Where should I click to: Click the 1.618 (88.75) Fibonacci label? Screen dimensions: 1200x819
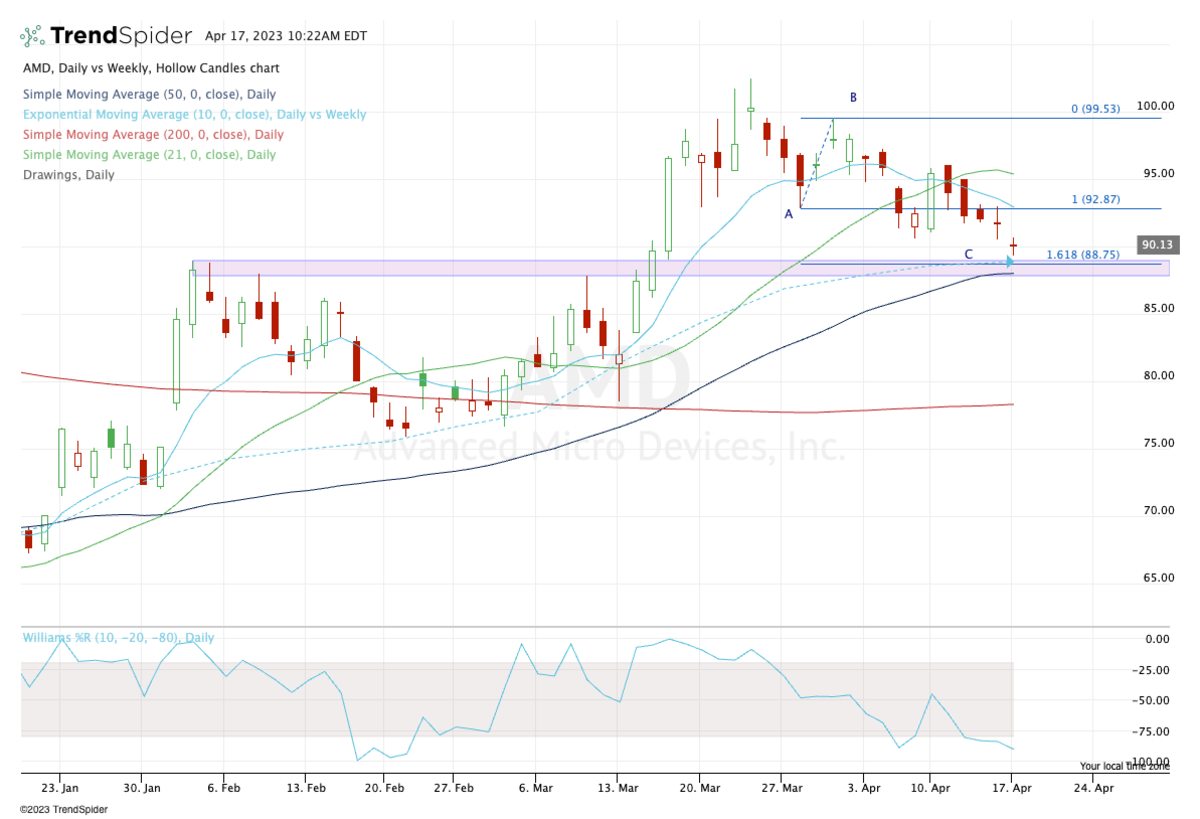(x=1096, y=255)
